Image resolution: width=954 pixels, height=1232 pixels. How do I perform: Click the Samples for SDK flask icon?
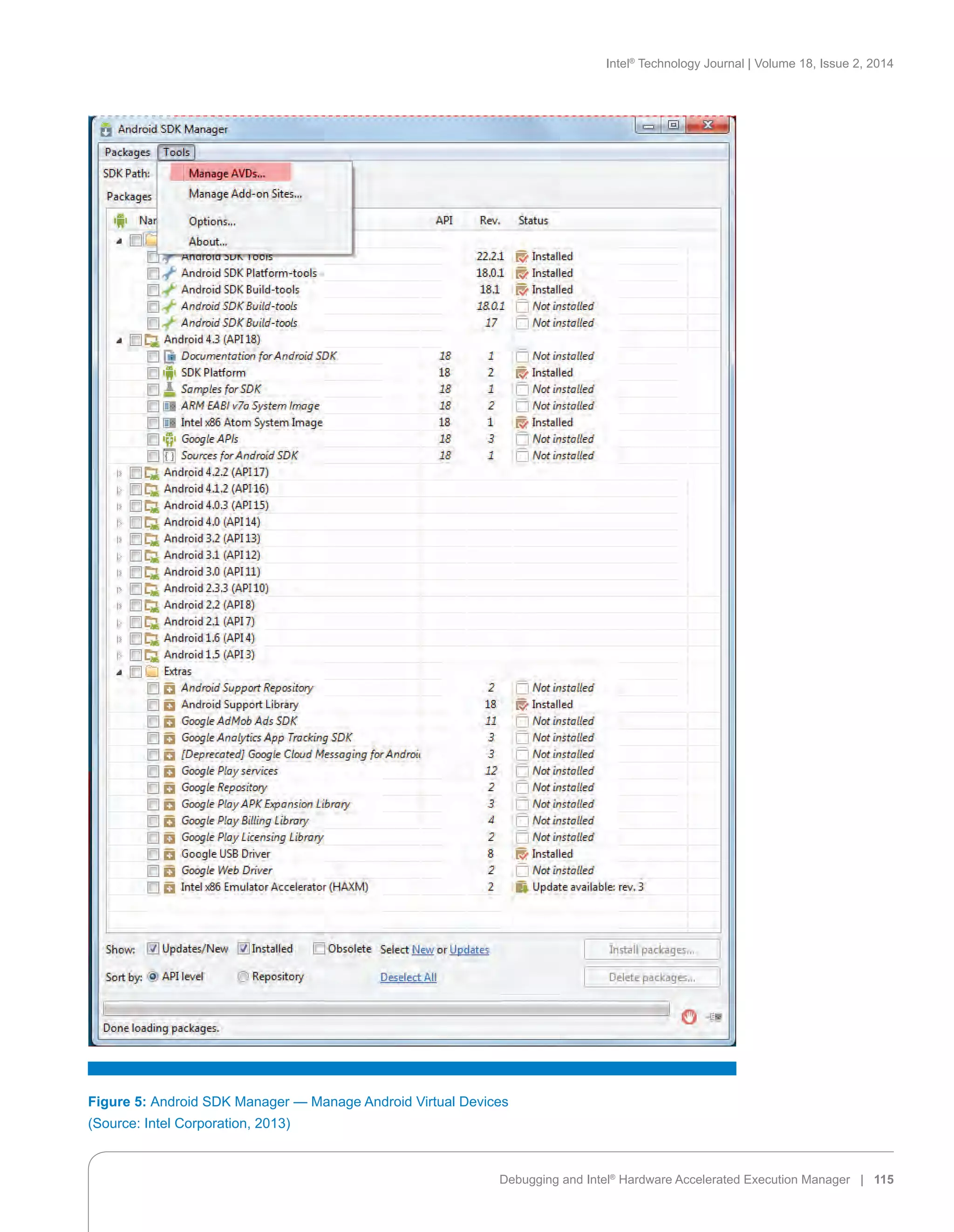tap(169, 389)
